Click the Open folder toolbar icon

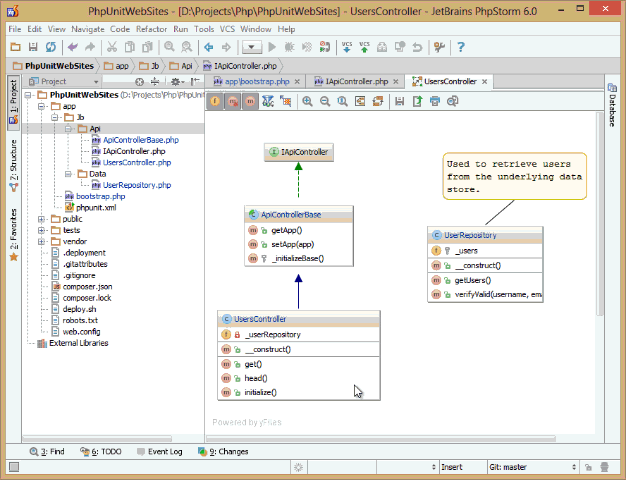pyautogui.click(x=15, y=47)
